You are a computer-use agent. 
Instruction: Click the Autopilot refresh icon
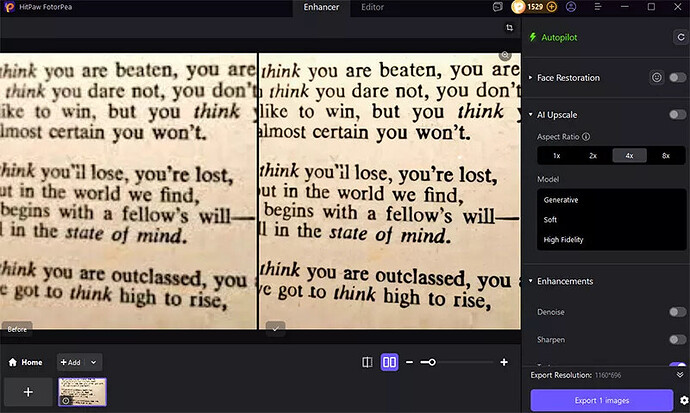click(680, 37)
